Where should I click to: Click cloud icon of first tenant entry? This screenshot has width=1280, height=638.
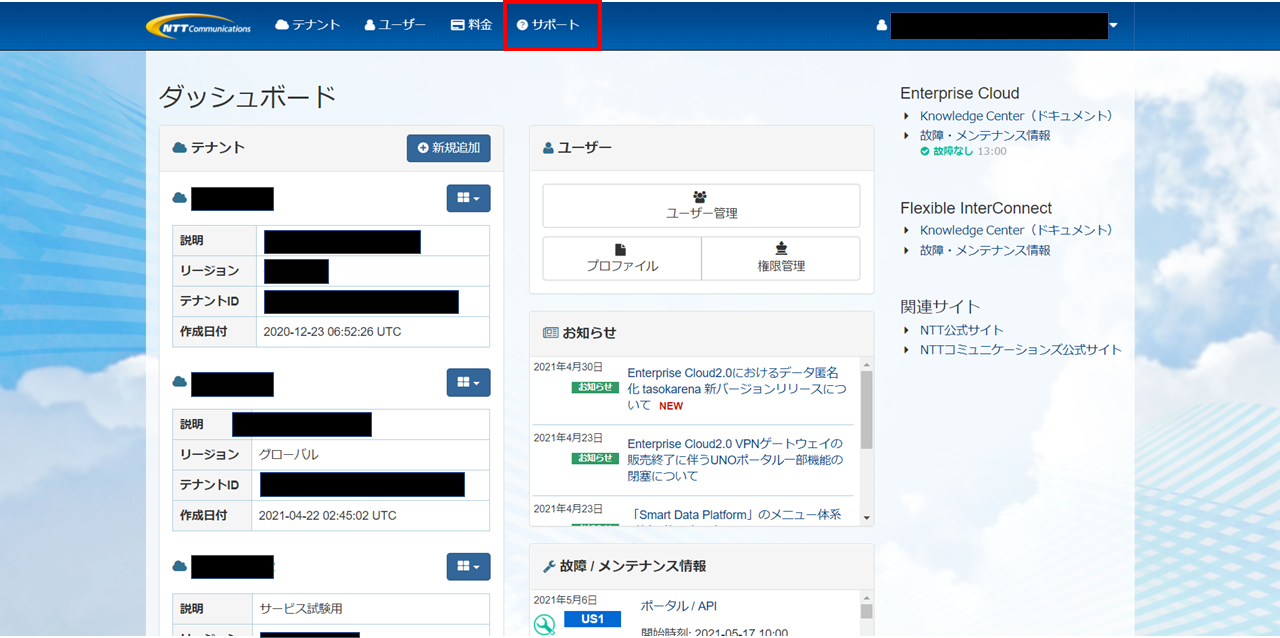coord(180,198)
